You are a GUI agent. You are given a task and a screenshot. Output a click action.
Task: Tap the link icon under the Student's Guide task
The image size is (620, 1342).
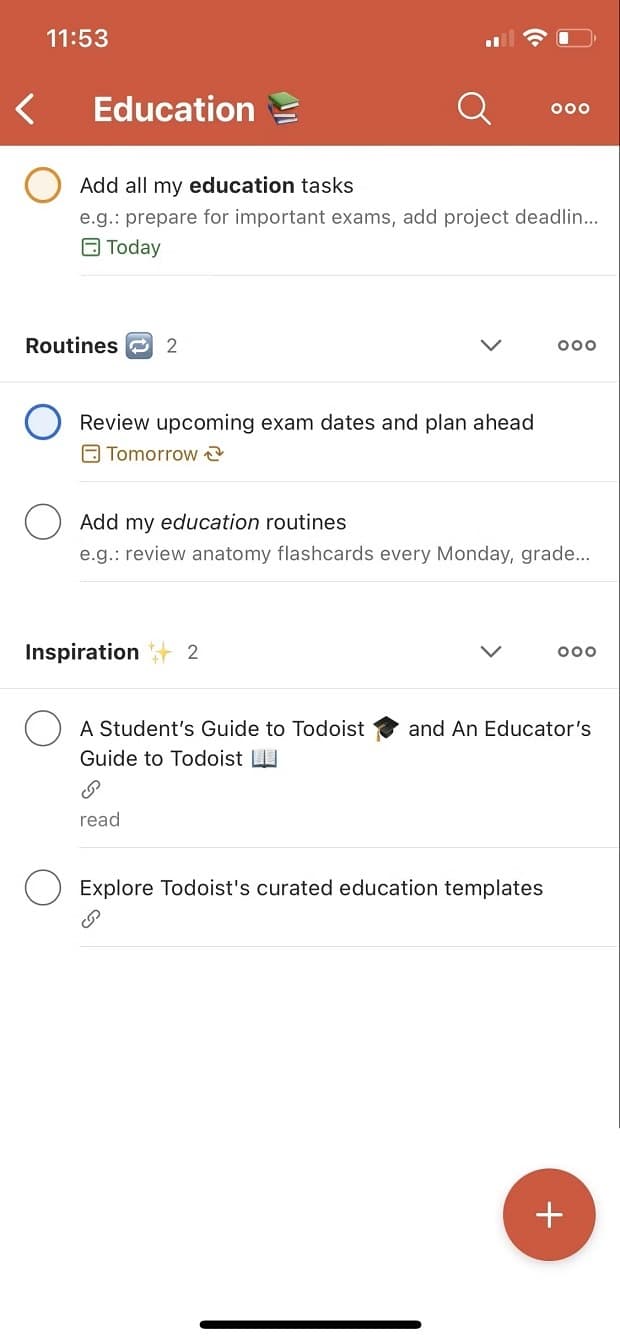pos(91,789)
